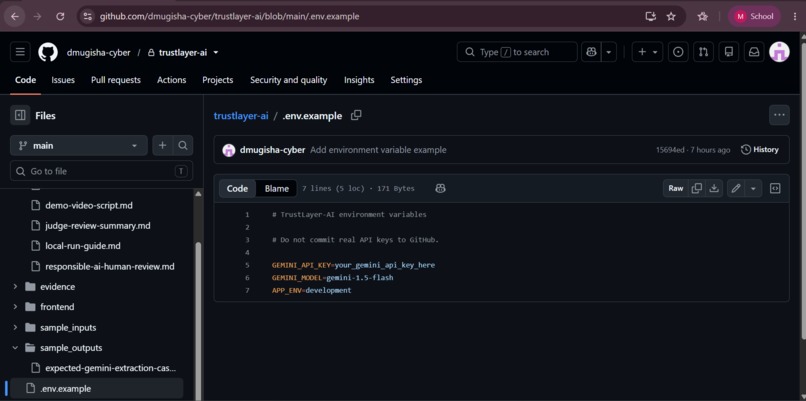Open the Insights tab
The height and width of the screenshot is (401, 806).
[359, 80]
